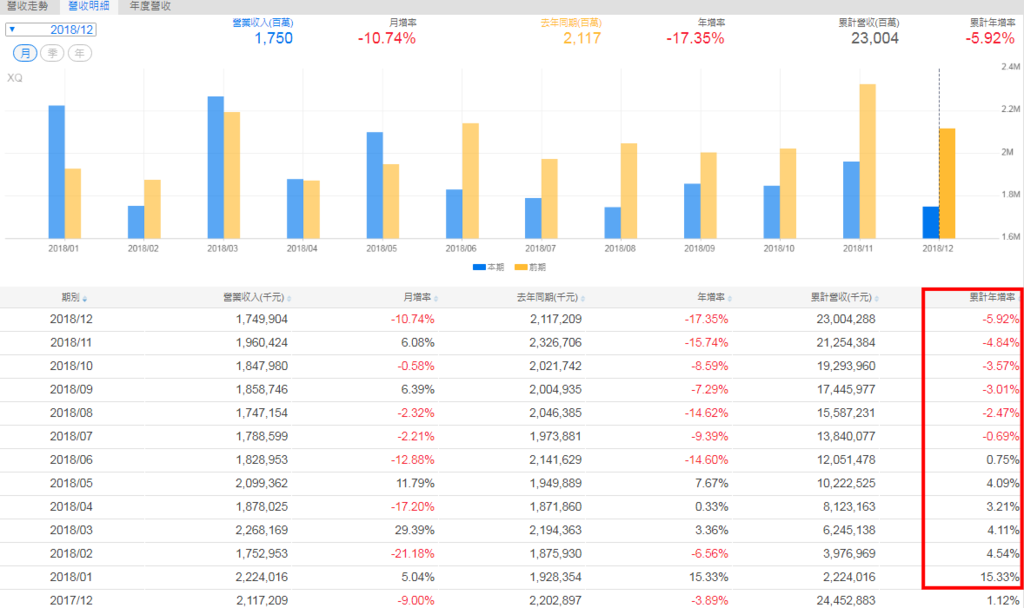This screenshot has height=608, width=1024.
Task: Click the 累計年增率 table column header
Action: (993, 297)
